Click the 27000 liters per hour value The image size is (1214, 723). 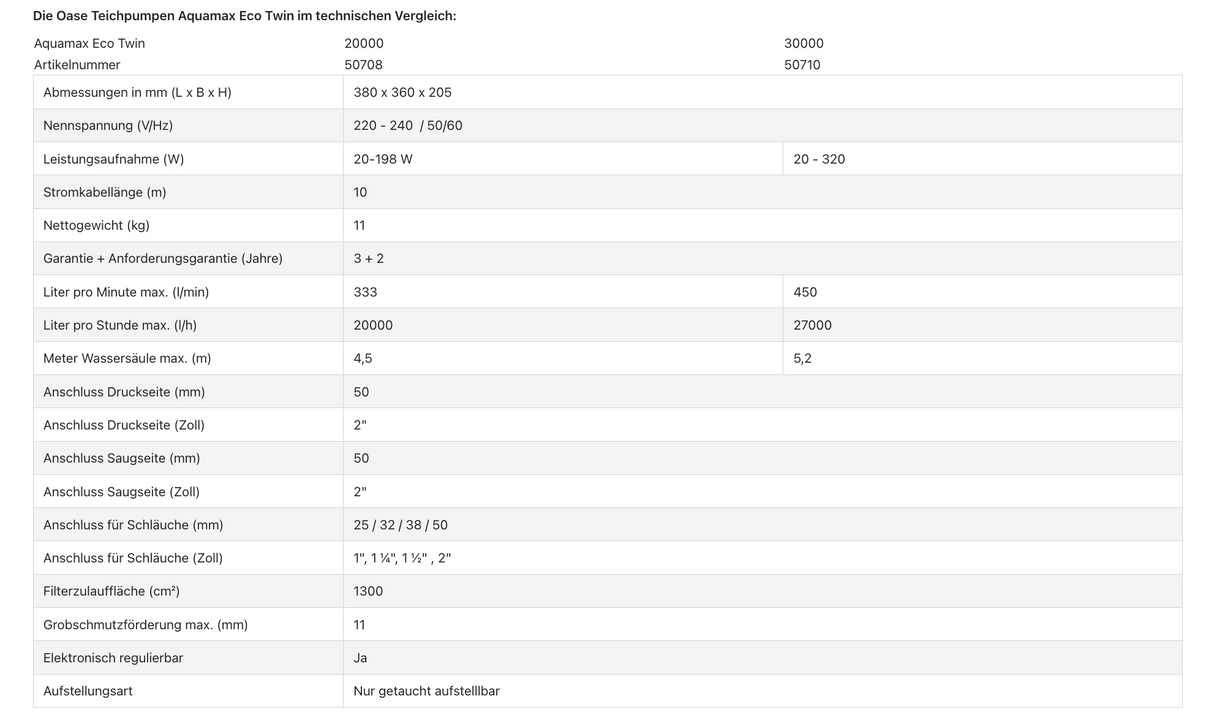point(812,325)
